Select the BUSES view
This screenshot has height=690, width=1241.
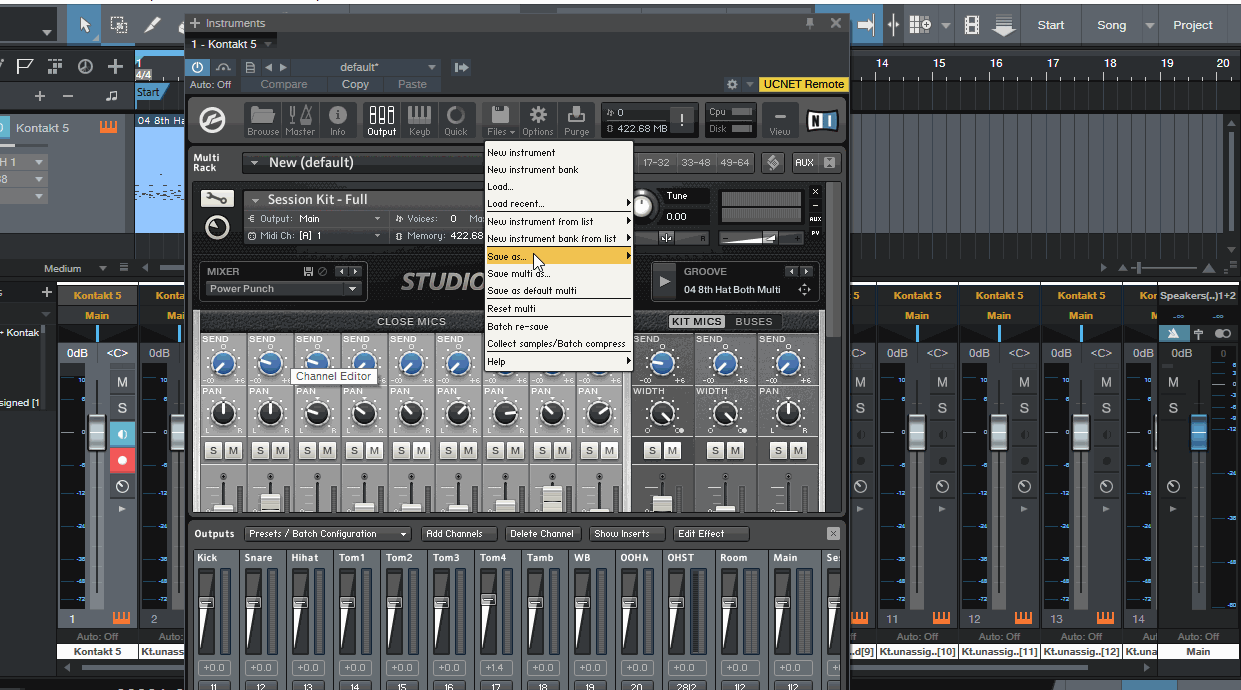click(x=754, y=321)
